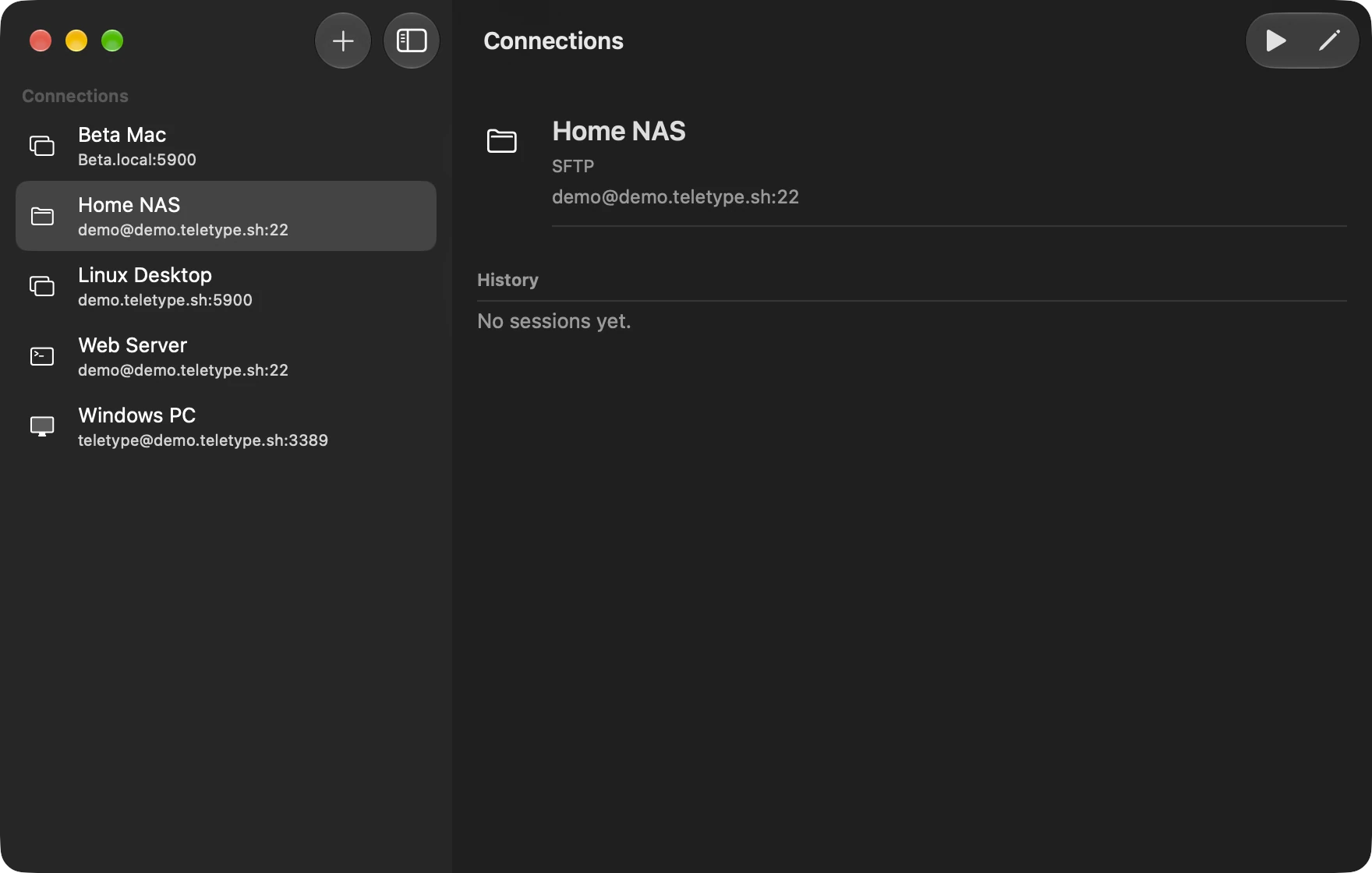Select the Linux Desktop connection
This screenshot has width=1372, height=873.
[x=226, y=286]
